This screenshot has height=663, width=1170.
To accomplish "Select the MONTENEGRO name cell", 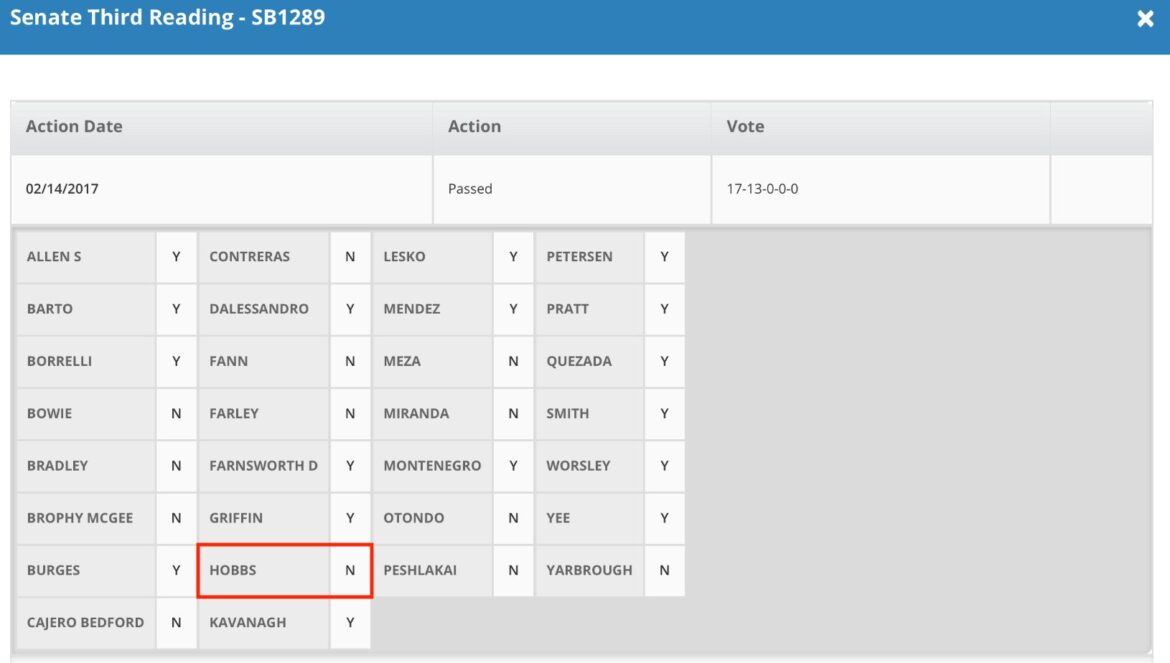I will [432, 466].
